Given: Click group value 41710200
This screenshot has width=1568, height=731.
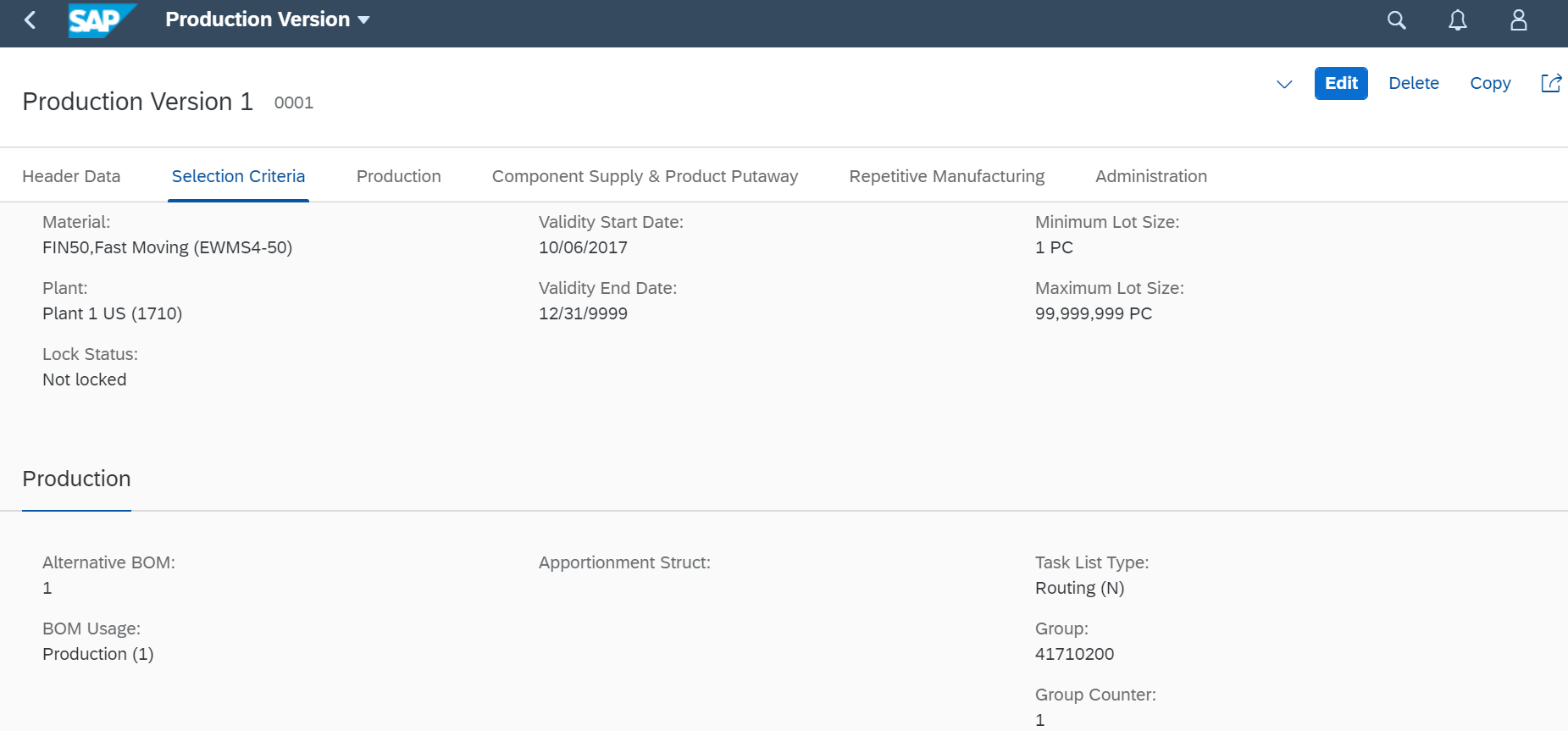Looking at the screenshot, I should point(1074,654).
